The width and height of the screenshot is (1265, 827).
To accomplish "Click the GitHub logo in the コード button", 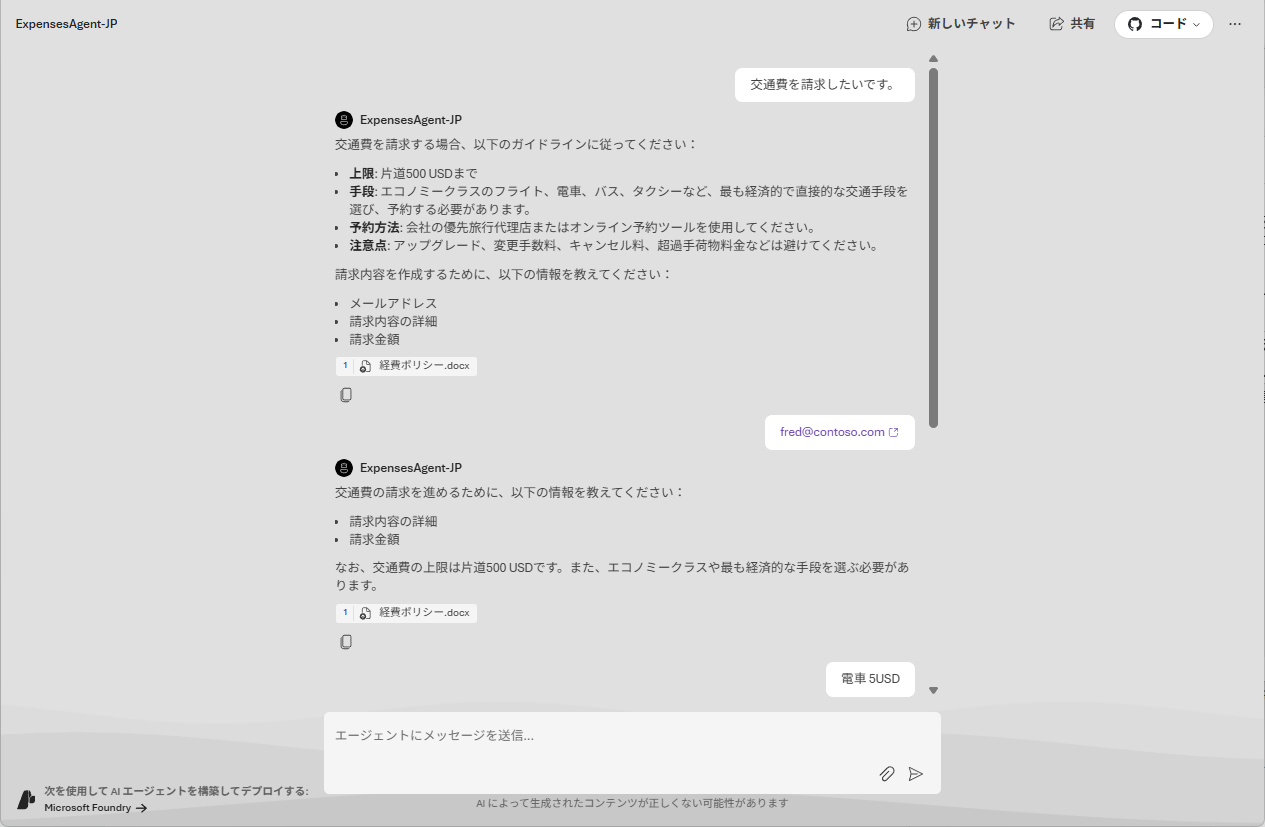I will coord(1135,23).
